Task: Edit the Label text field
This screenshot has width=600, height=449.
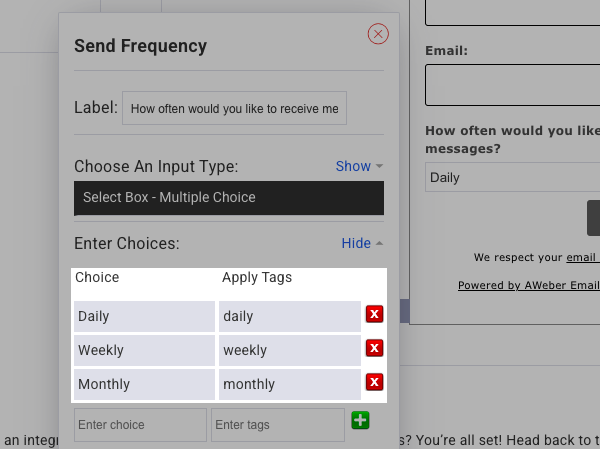Action: (234, 109)
